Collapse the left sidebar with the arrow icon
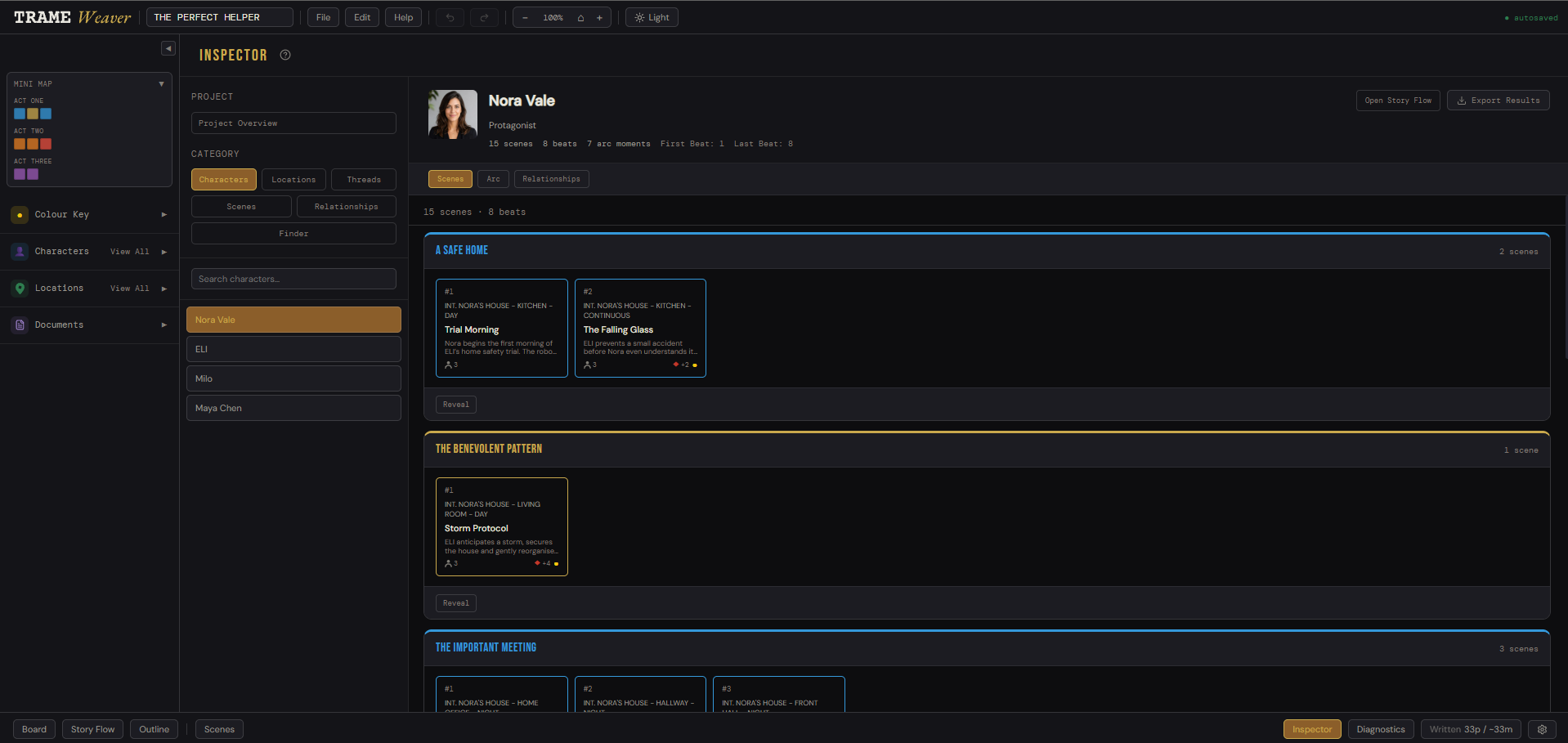Screen dimensions: 1568x743 168,48
